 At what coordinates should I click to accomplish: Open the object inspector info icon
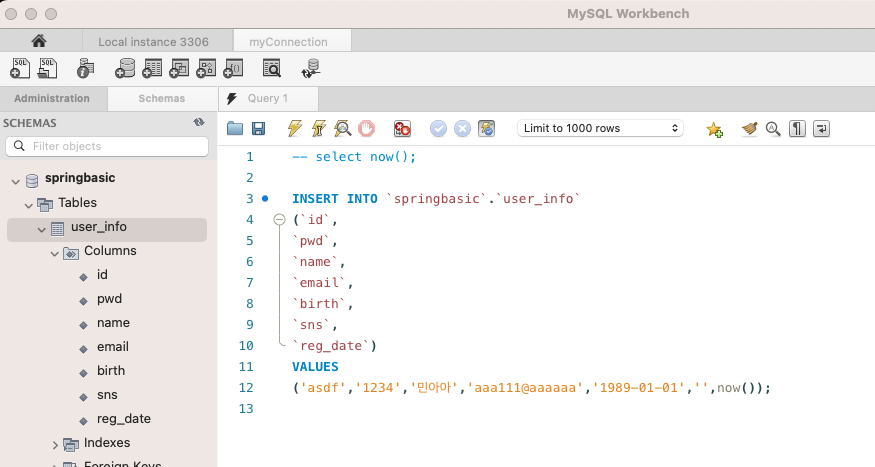point(85,69)
